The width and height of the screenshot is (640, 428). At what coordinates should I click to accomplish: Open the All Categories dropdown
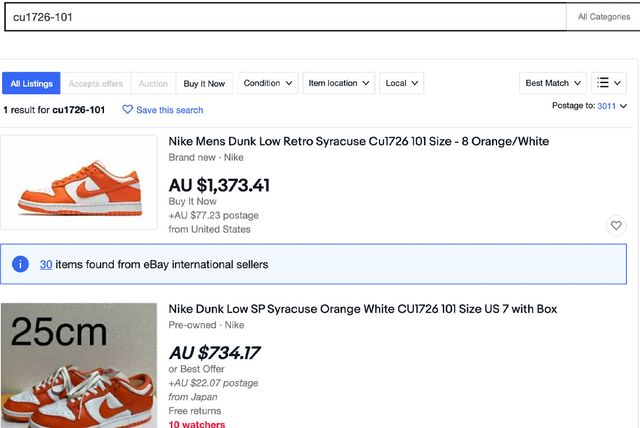(x=603, y=17)
